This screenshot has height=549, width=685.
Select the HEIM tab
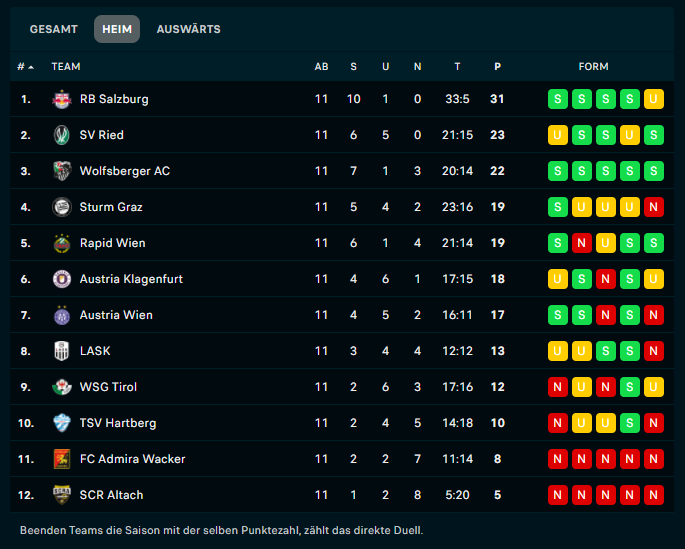point(117,29)
